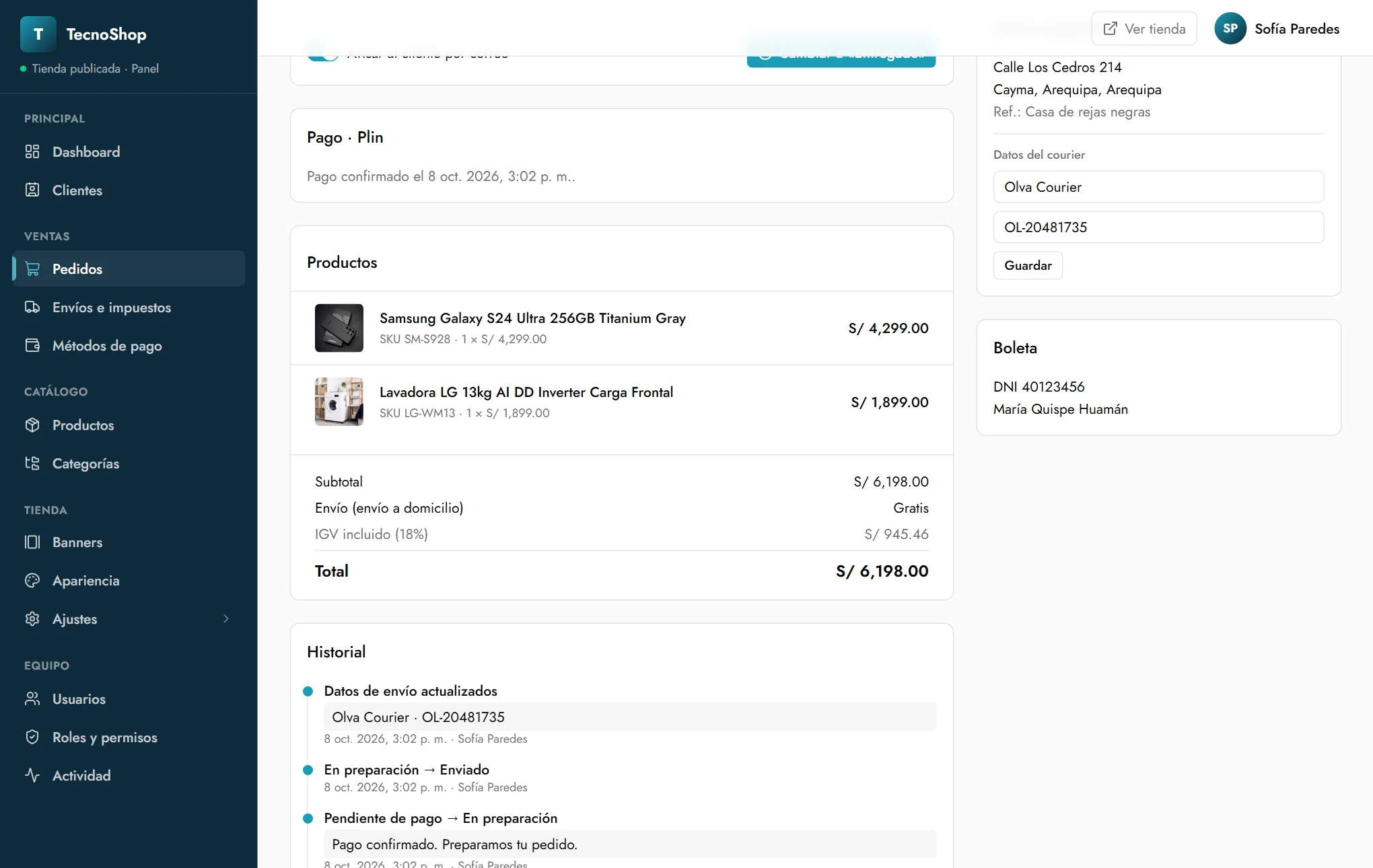Click the SP user avatar
Viewport: 1373px width, 868px height.
pos(1230,28)
